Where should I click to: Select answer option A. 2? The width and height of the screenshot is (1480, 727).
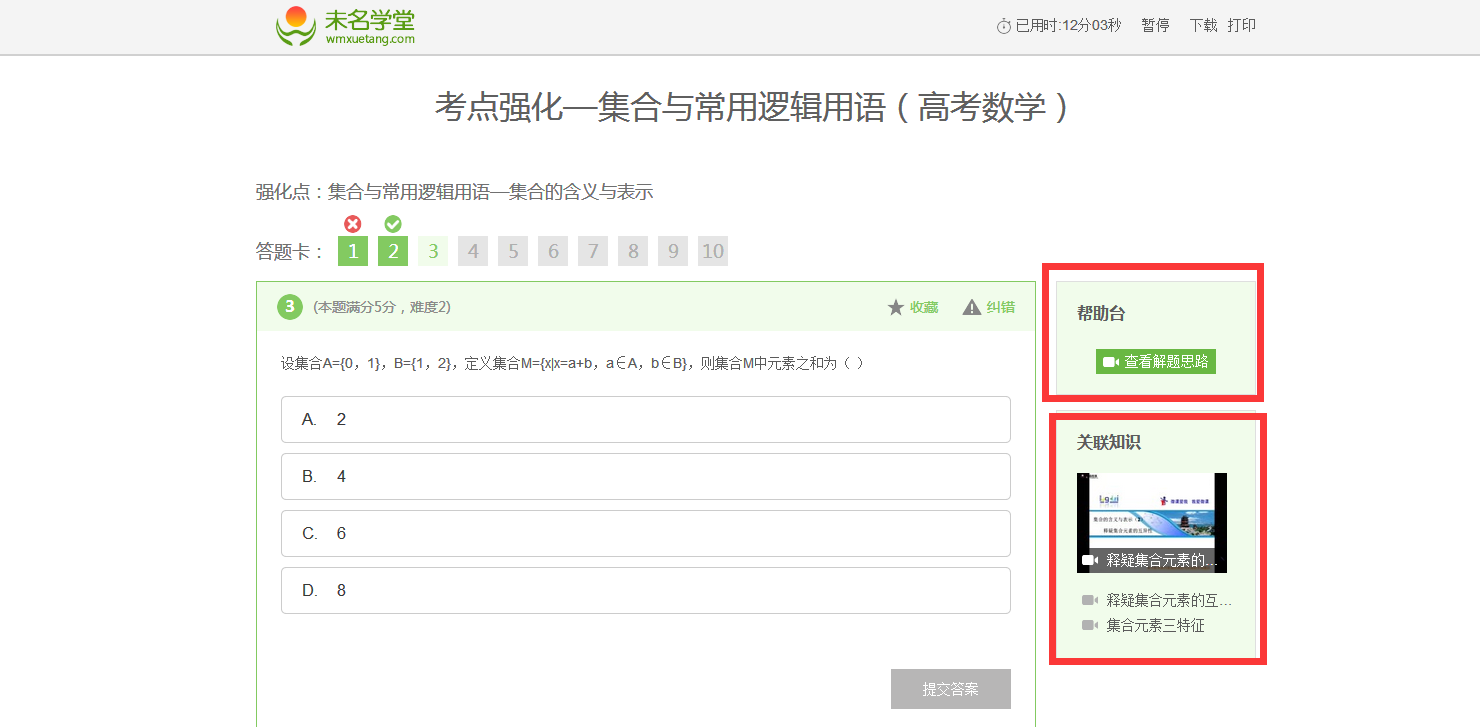645,419
